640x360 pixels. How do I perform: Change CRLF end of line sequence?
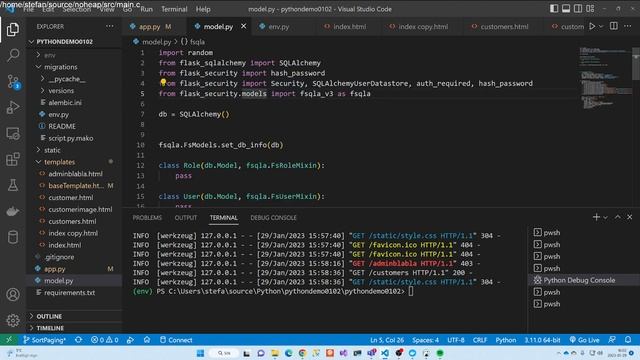[480, 340]
